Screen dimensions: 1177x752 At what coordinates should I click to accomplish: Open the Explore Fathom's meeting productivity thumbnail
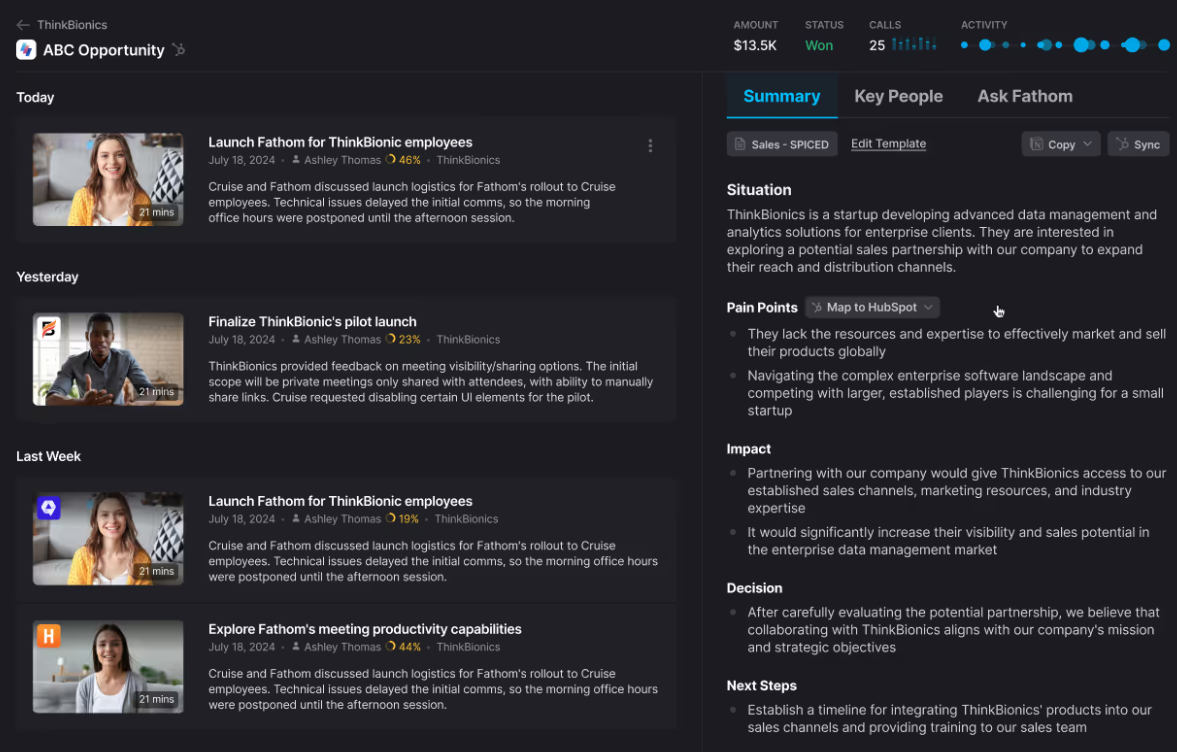[108, 666]
